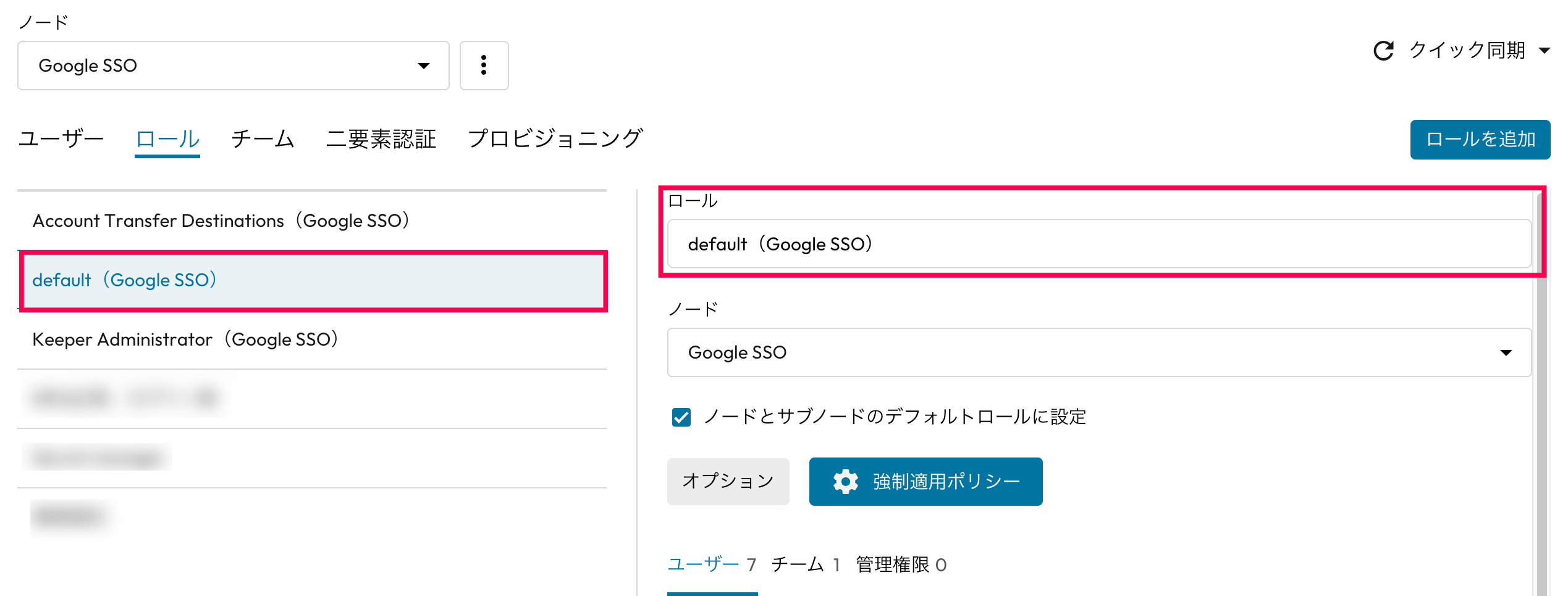Open the 二要素認証 tab
Viewport: 1568px width, 596px height.
click(x=381, y=138)
